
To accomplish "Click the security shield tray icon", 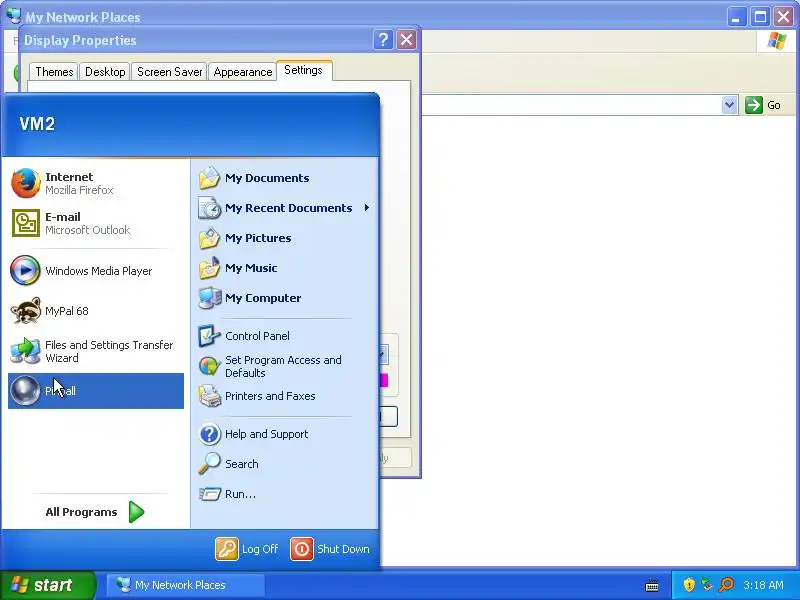I will pos(689,585).
